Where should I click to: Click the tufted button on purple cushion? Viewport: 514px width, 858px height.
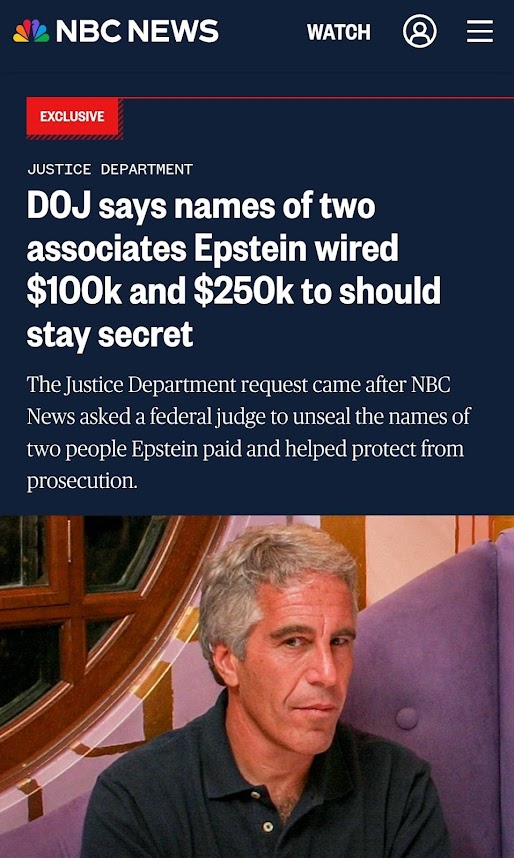[x=407, y=718]
